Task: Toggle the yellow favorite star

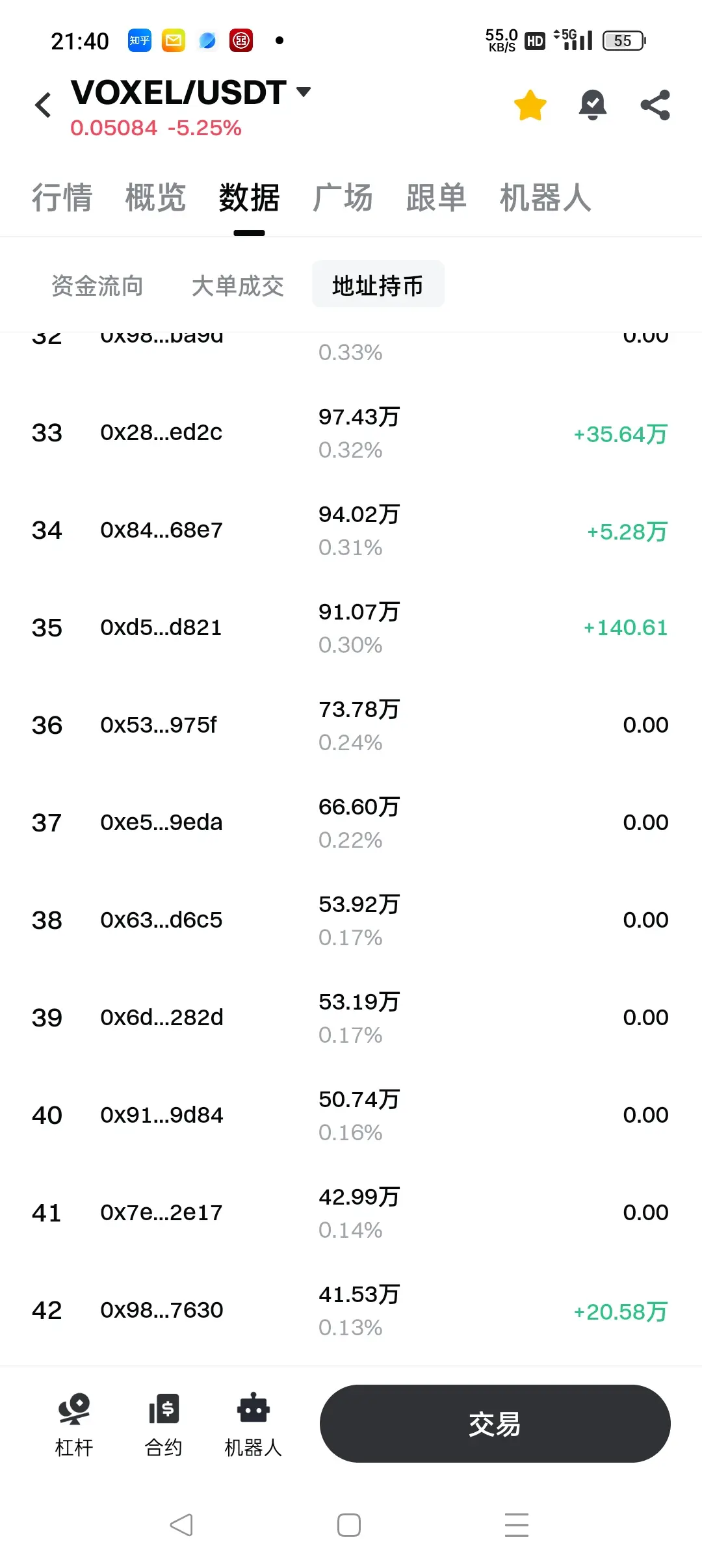Action: [530, 105]
